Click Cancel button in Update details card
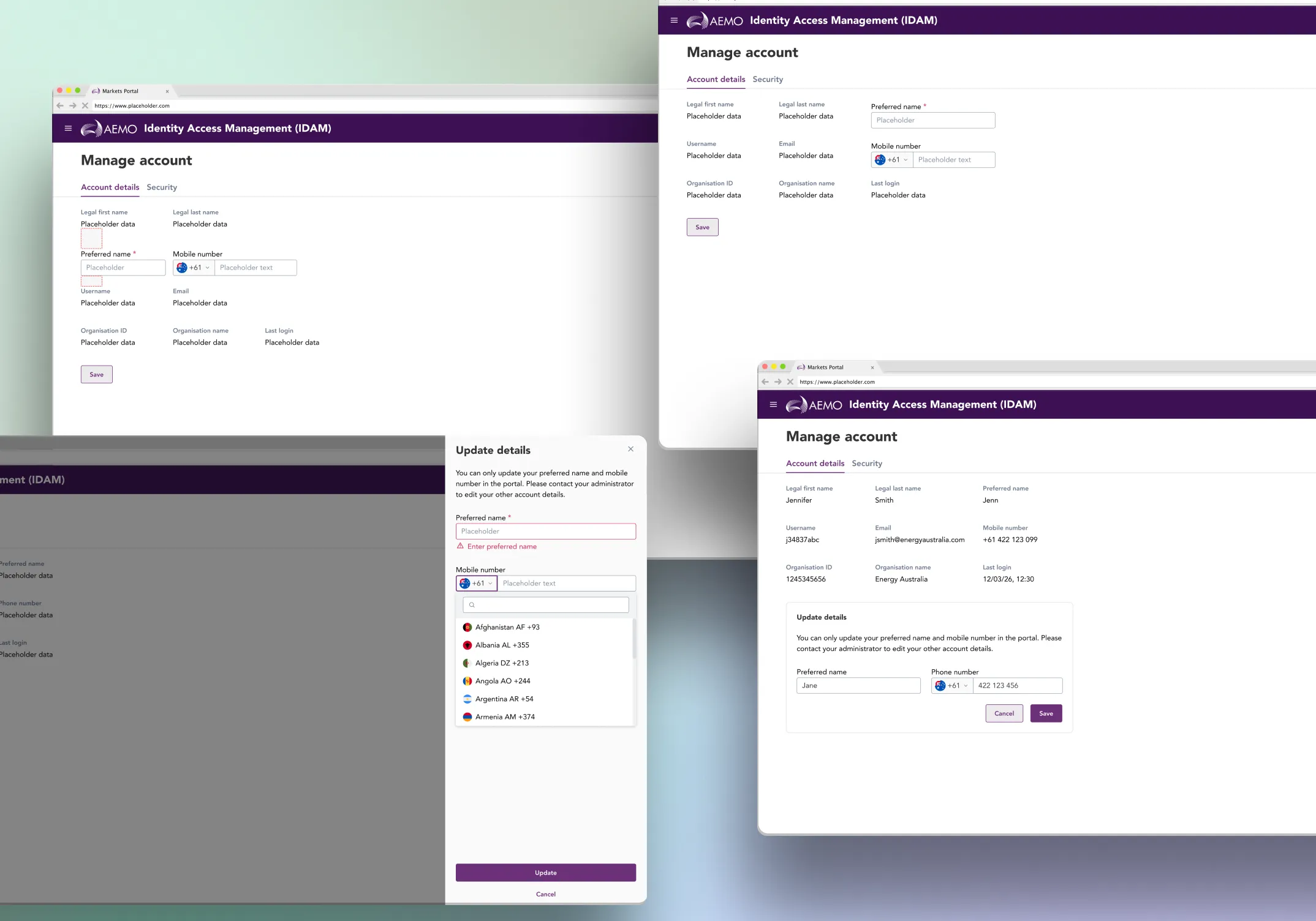The height and width of the screenshot is (921, 1316). [x=1004, y=713]
